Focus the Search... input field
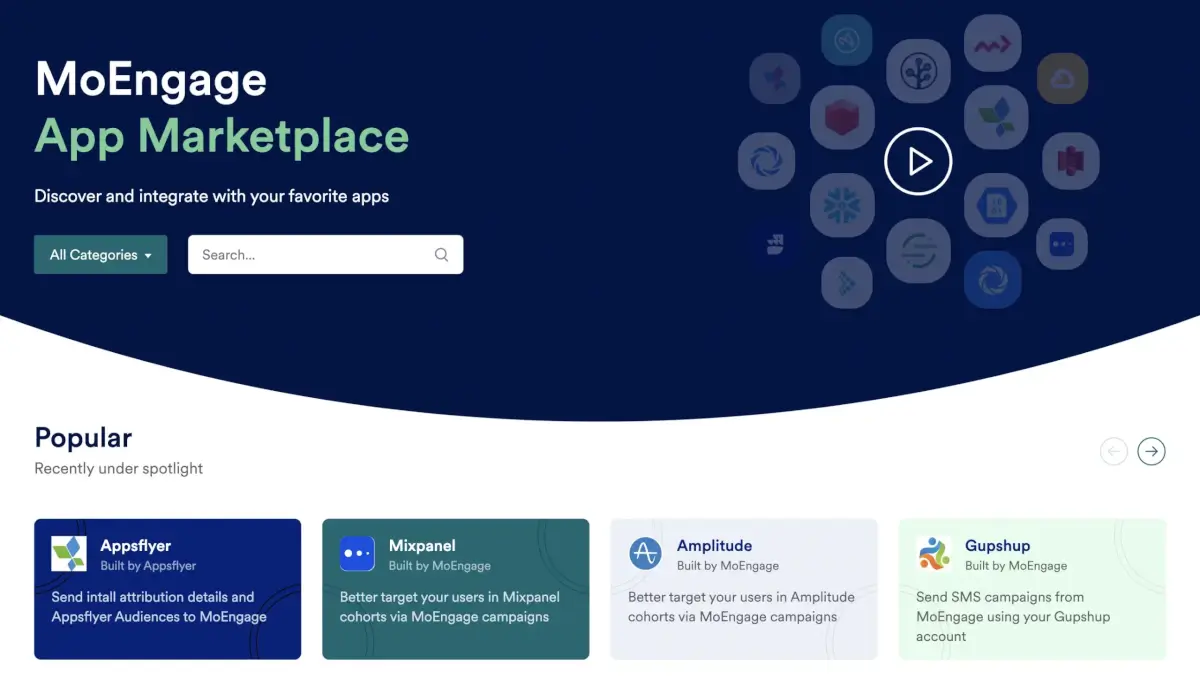Screen dimensions: 1200x686 tap(325, 255)
